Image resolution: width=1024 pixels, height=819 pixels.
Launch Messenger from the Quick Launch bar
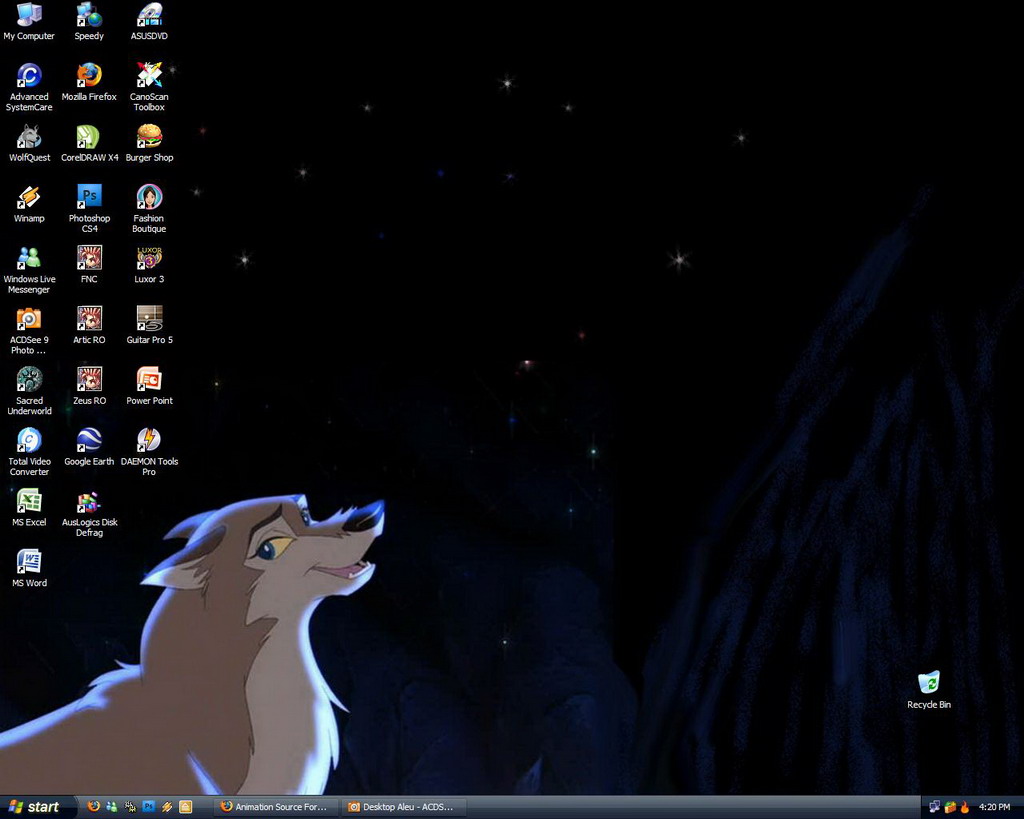[x=112, y=807]
